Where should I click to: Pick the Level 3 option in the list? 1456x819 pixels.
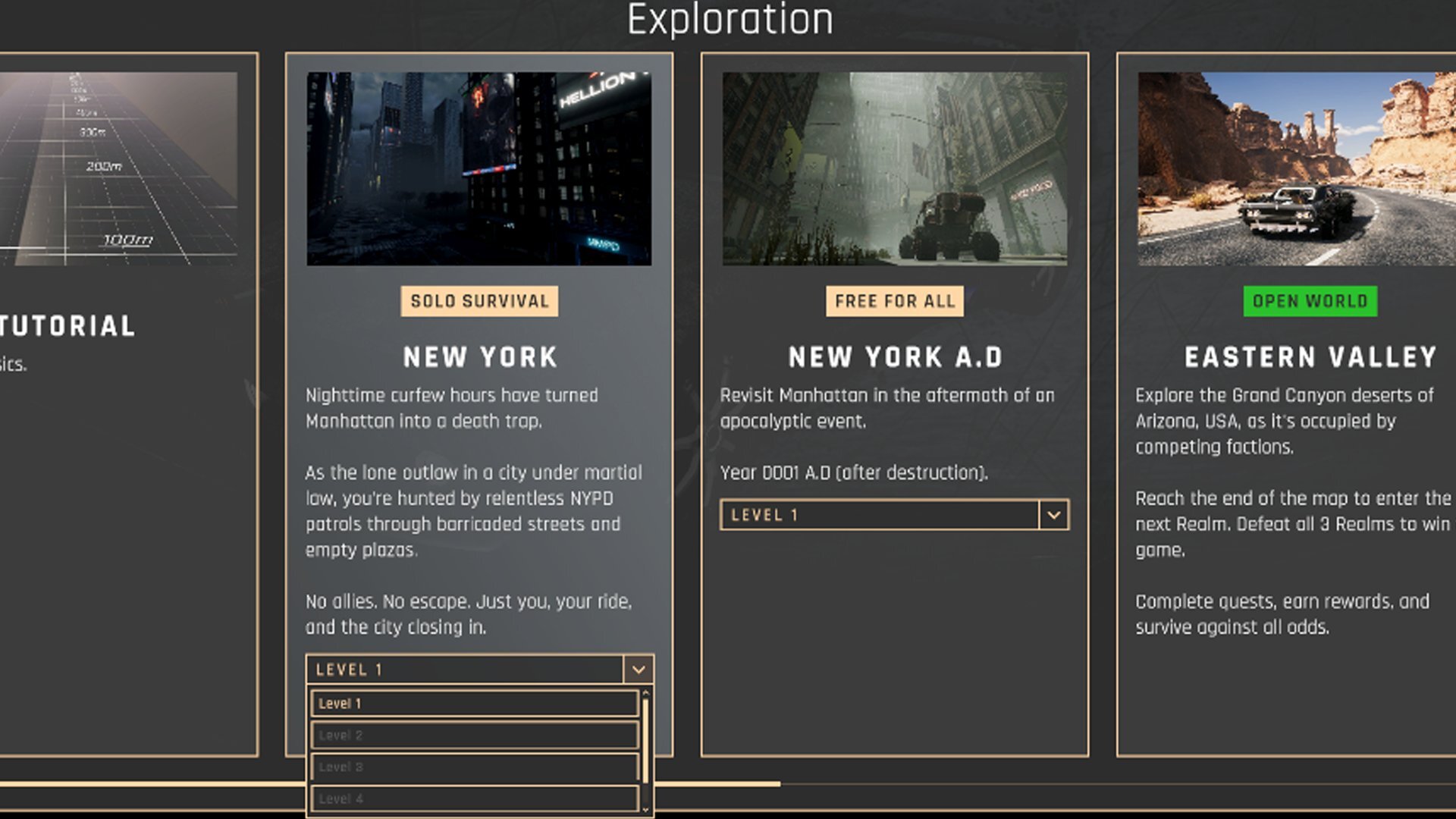[x=474, y=767]
